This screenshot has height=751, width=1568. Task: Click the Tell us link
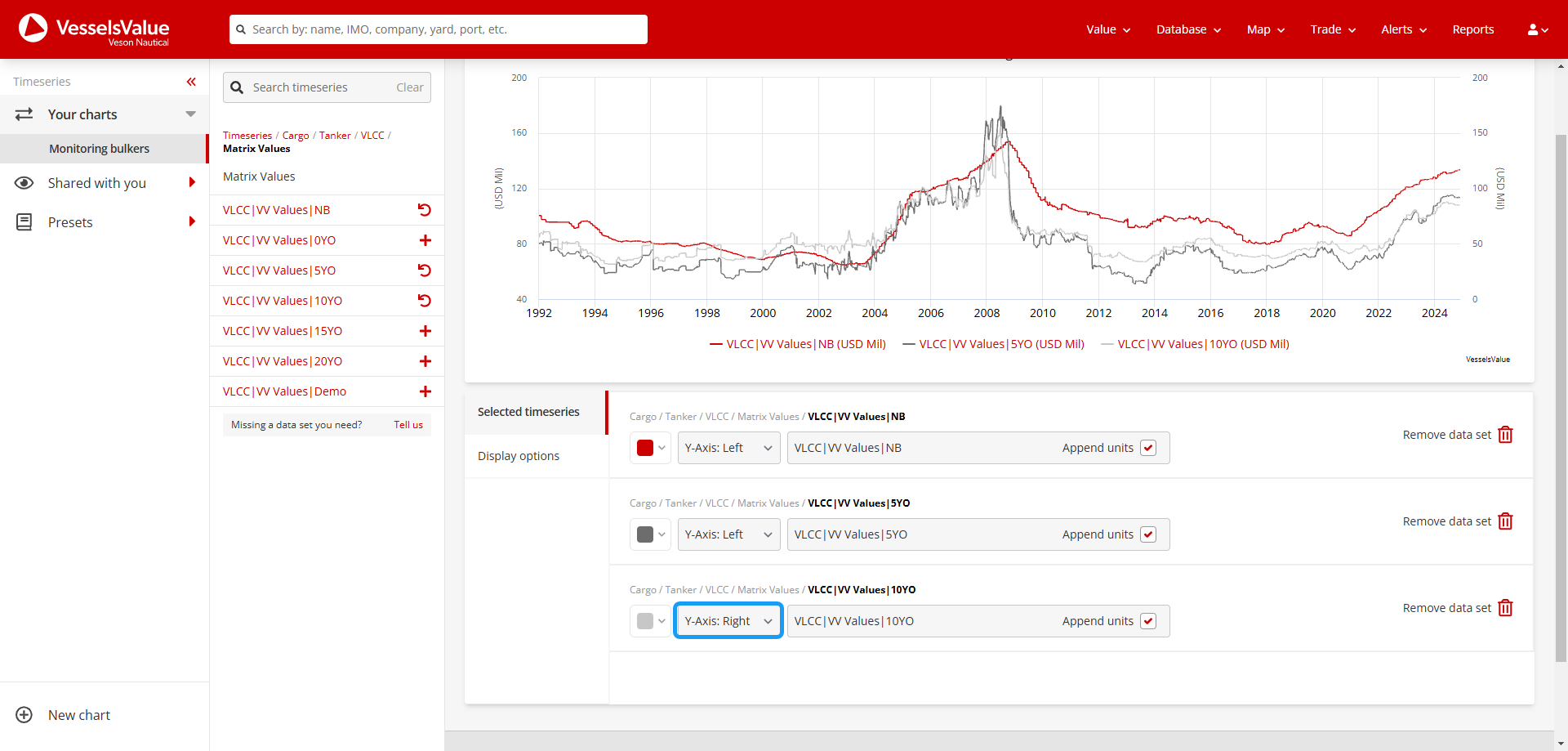click(x=408, y=424)
